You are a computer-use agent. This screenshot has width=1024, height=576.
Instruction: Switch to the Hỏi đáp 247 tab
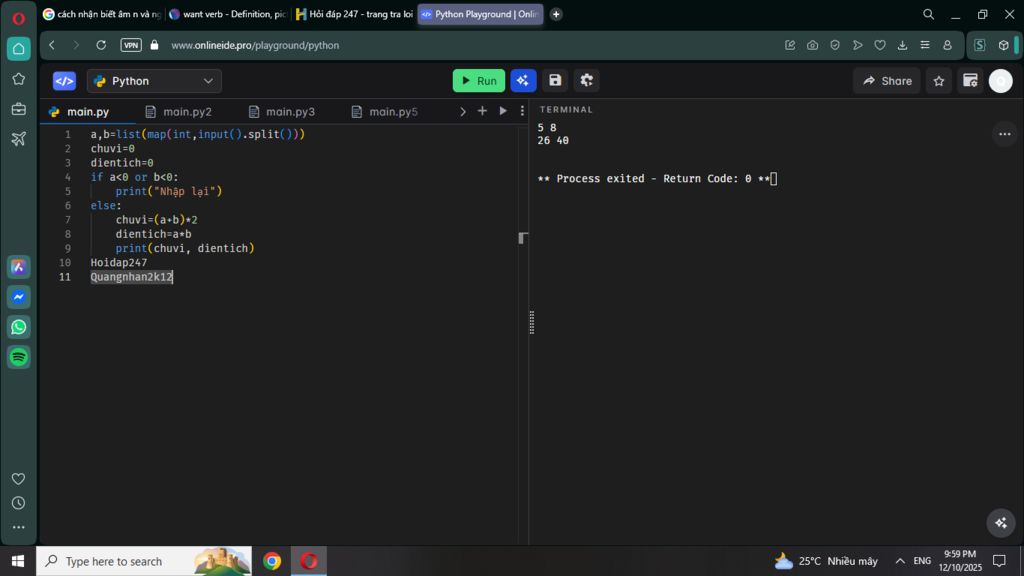[355, 14]
